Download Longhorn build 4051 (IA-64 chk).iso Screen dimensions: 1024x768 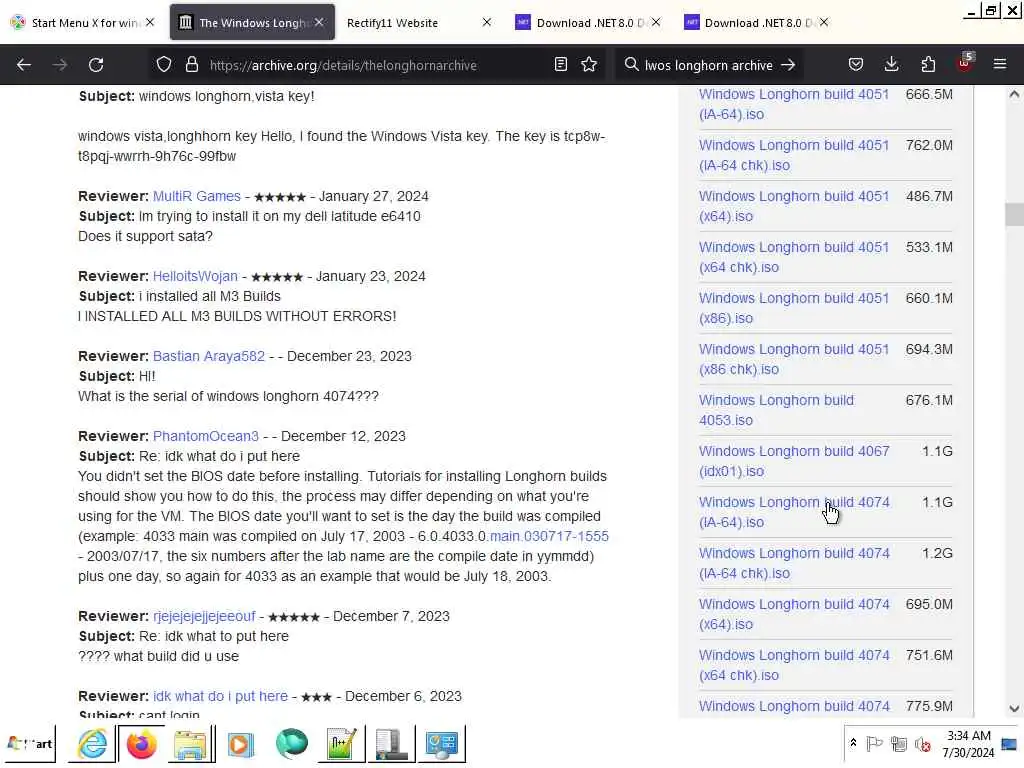[793, 155]
